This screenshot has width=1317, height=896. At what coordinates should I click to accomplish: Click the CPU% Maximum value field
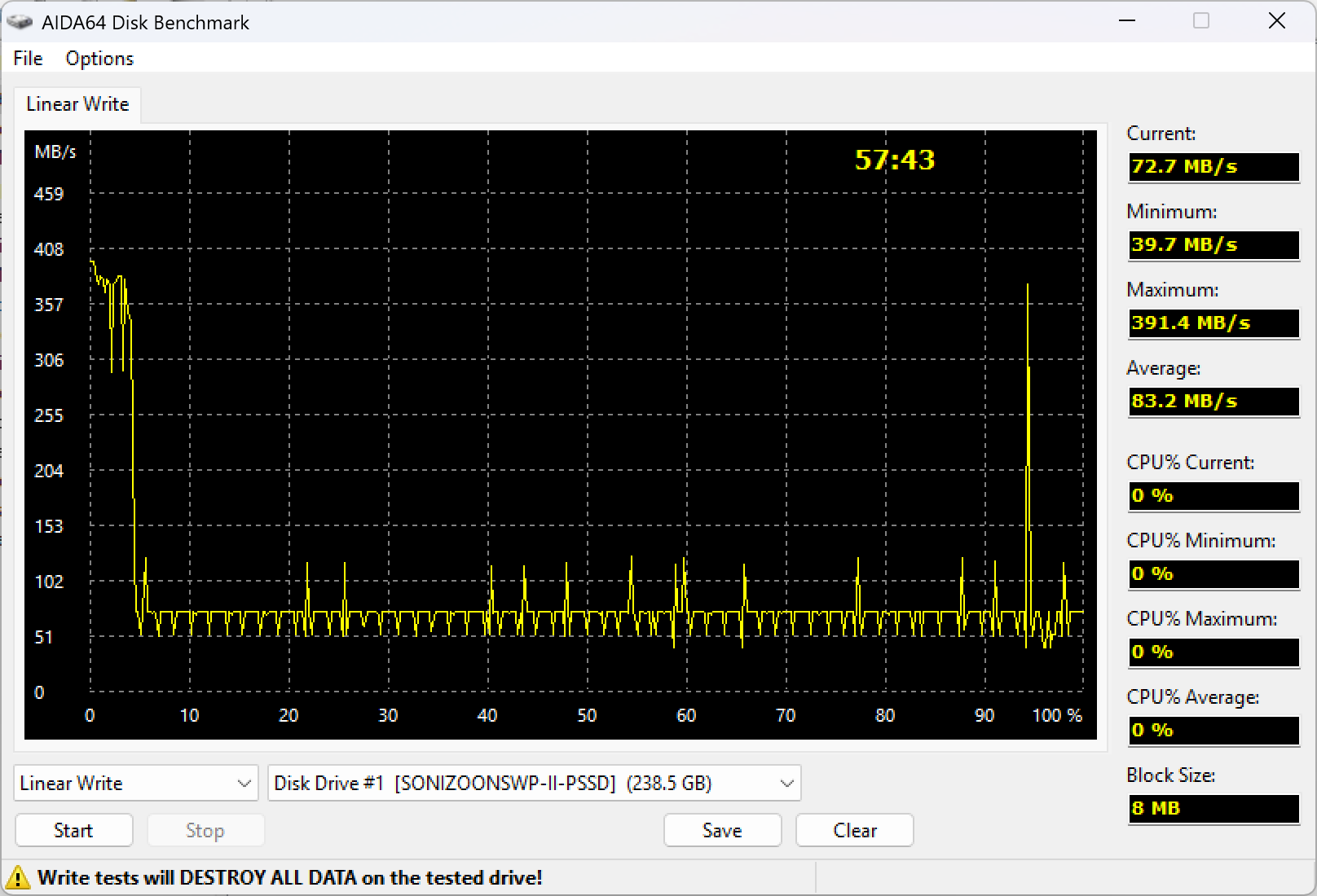[1213, 652]
